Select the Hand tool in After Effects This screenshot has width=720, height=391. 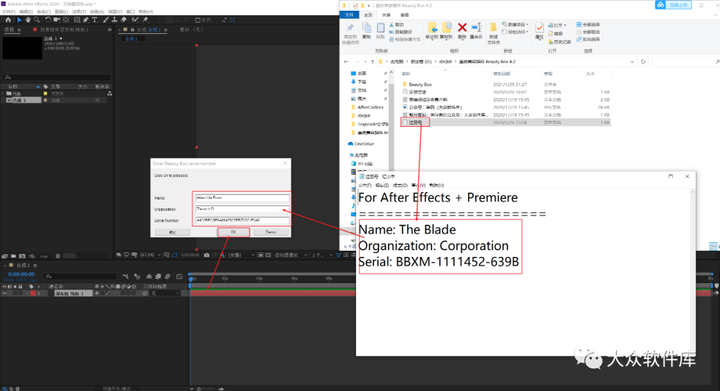(x=28, y=20)
